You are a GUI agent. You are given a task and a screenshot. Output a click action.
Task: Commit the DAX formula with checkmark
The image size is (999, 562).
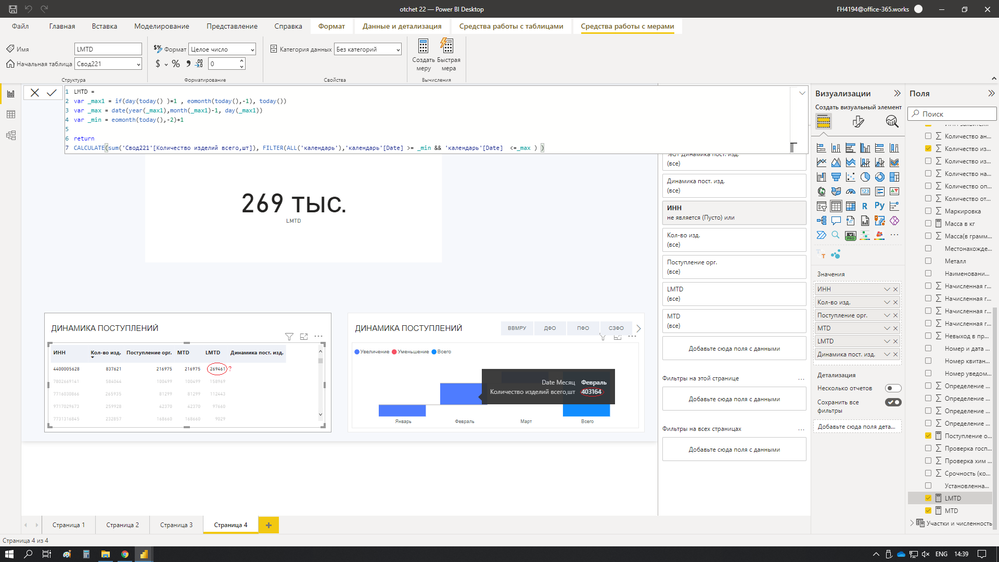point(52,93)
